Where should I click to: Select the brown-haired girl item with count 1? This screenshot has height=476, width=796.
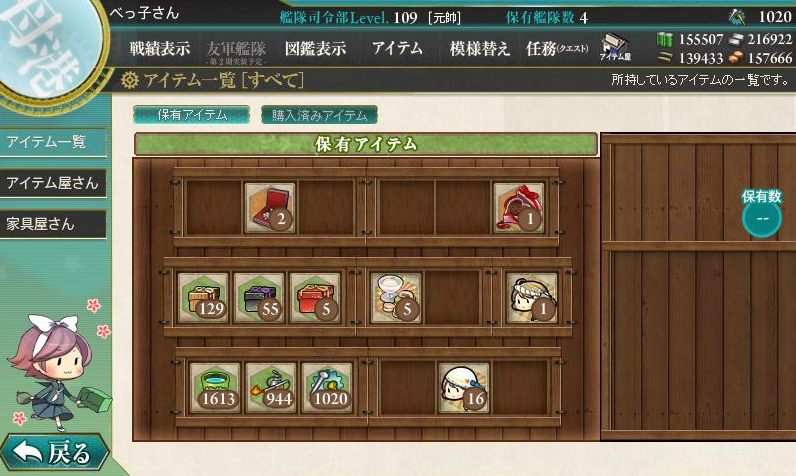pos(532,298)
